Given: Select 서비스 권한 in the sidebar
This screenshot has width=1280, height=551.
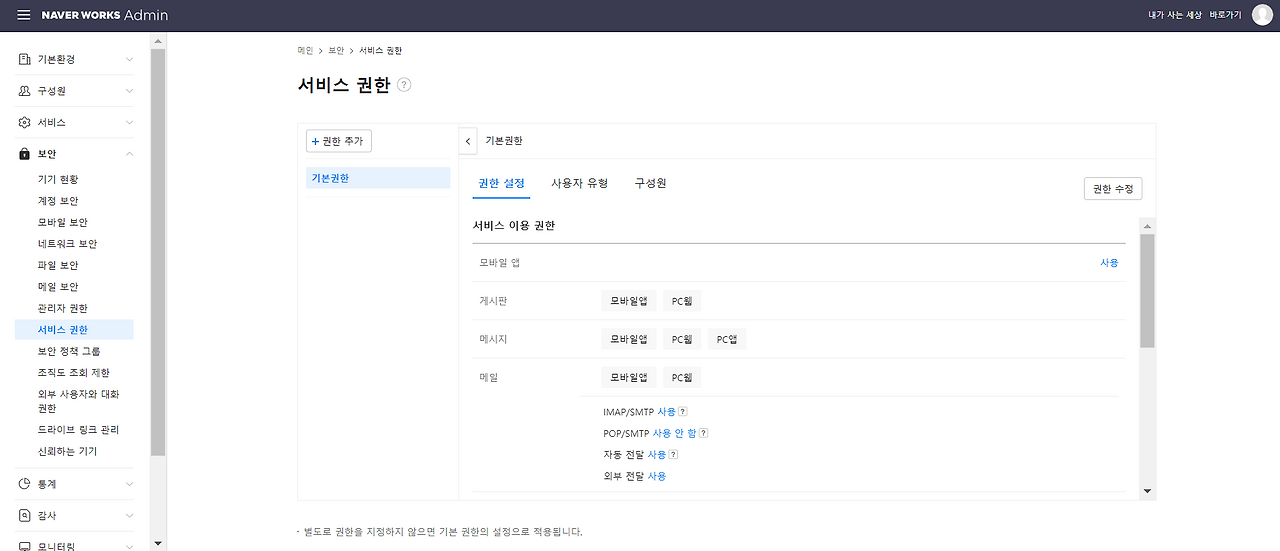Looking at the screenshot, I should pyautogui.click(x=74, y=330).
